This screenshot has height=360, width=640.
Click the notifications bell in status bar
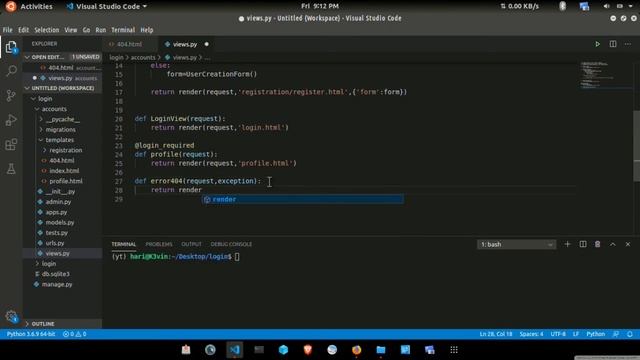pos(630,334)
